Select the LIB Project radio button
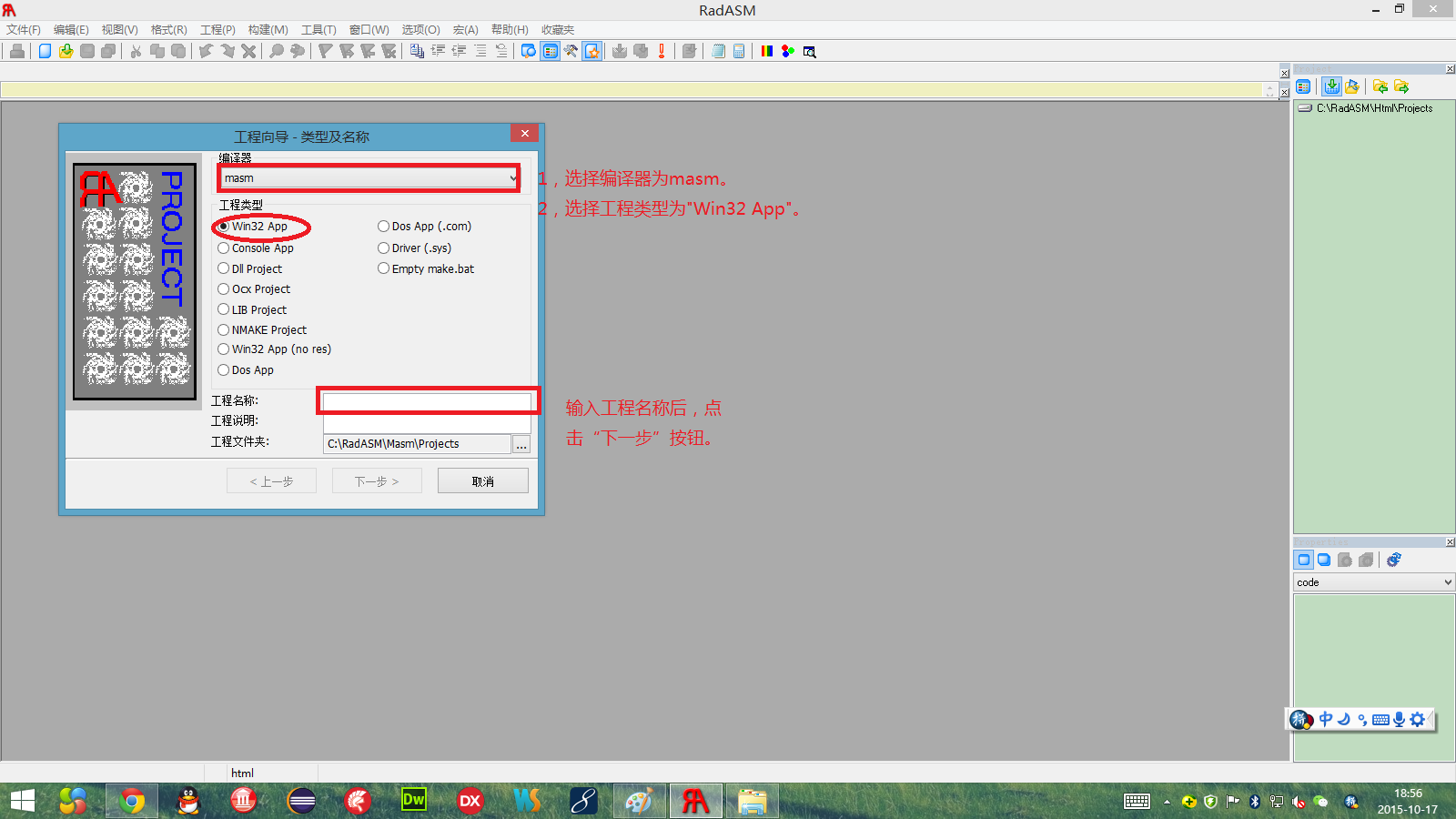 click(223, 309)
